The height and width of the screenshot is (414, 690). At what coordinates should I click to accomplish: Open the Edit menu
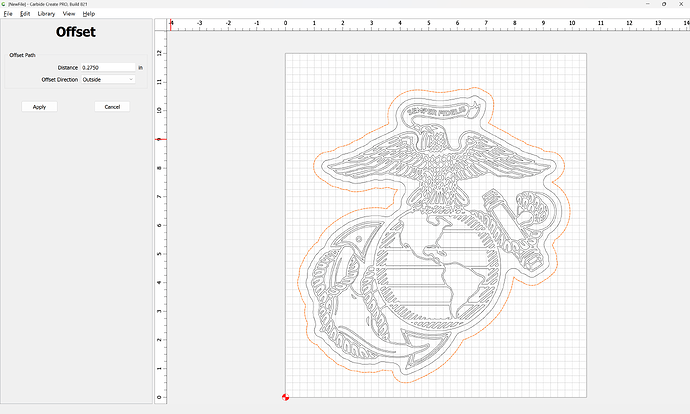click(25, 14)
